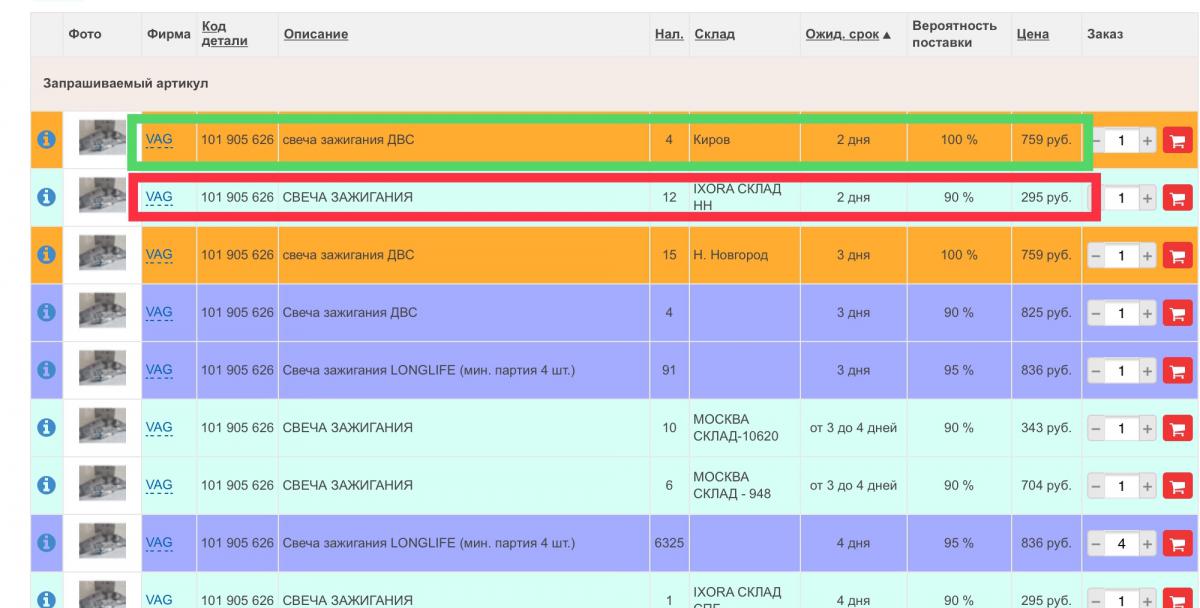Sort table by Описание header
The image size is (1200, 608).
[316, 35]
